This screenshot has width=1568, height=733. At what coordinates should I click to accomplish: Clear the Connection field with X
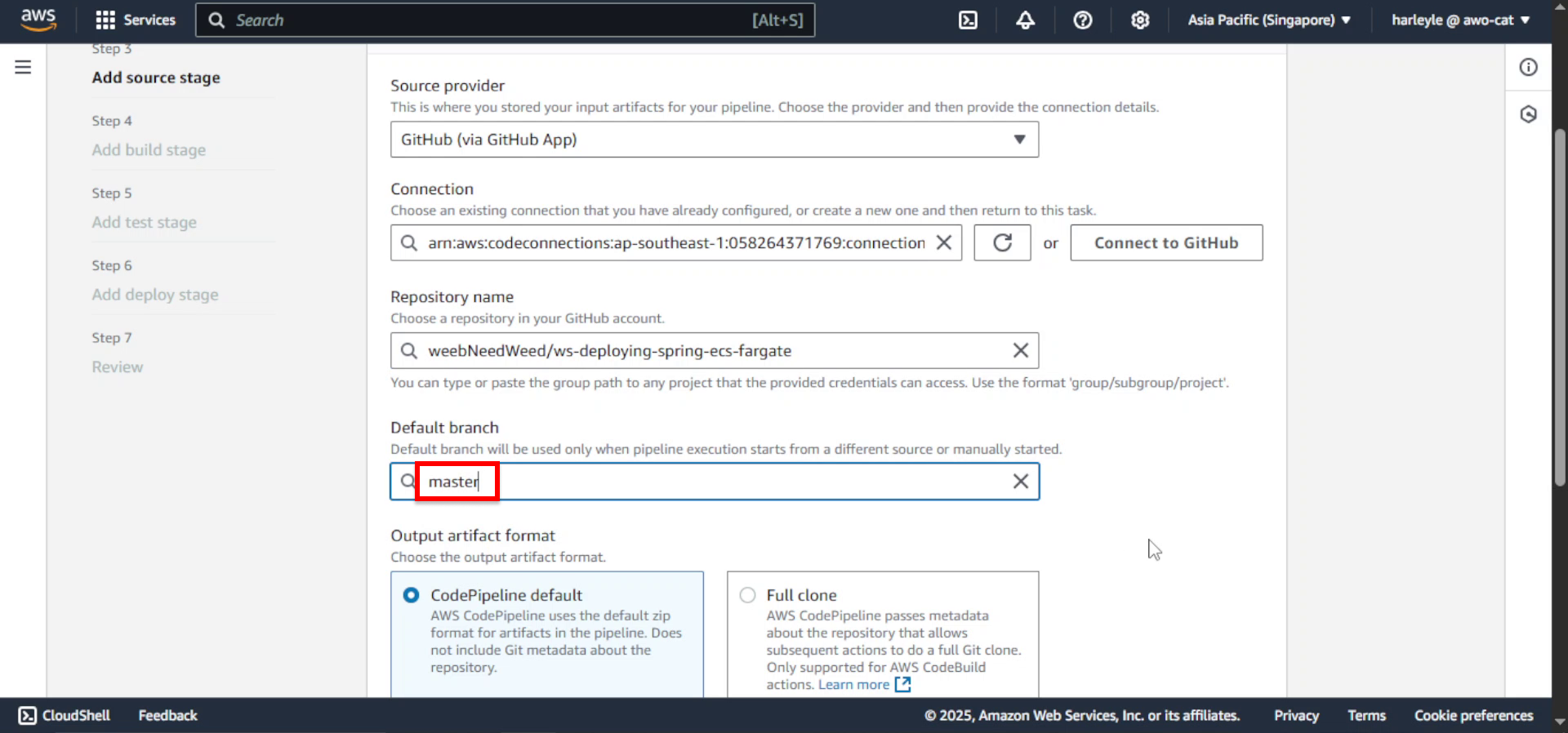point(943,242)
